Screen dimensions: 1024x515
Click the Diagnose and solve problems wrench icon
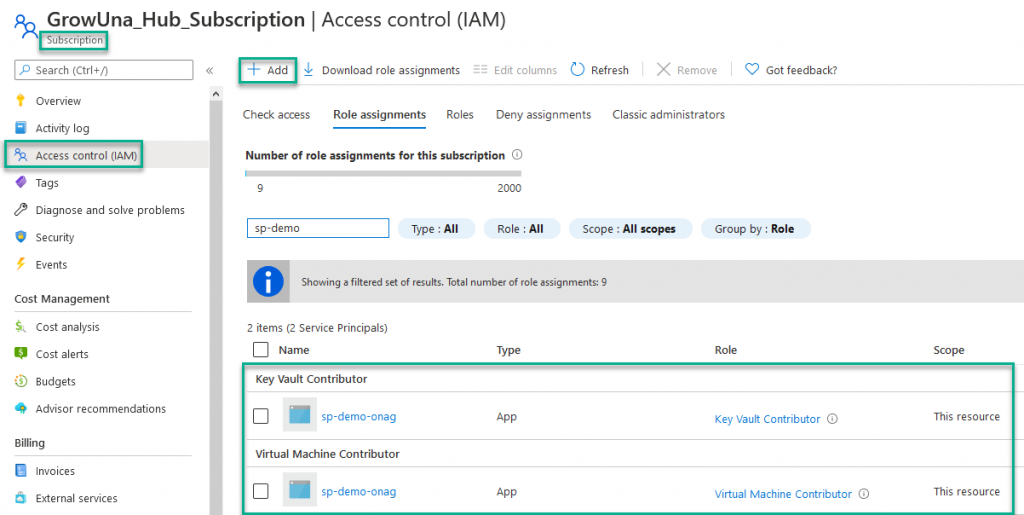tap(21, 210)
